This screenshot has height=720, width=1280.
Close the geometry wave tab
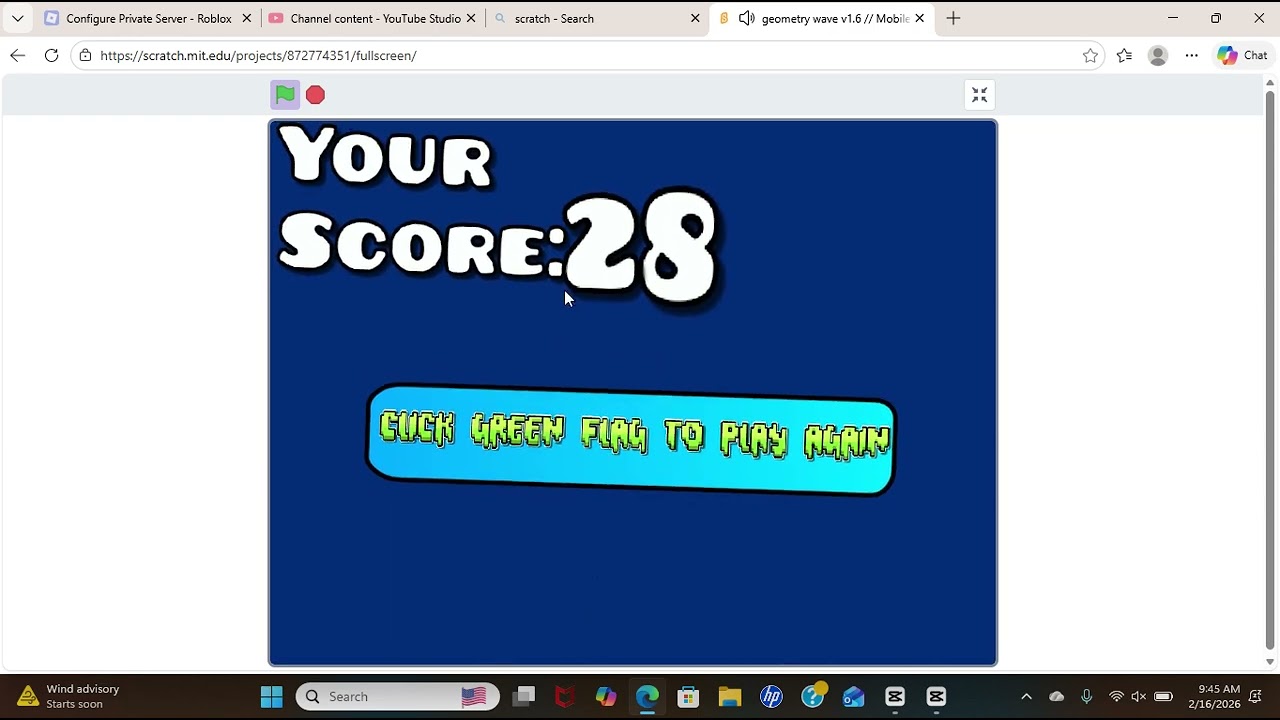(x=919, y=18)
